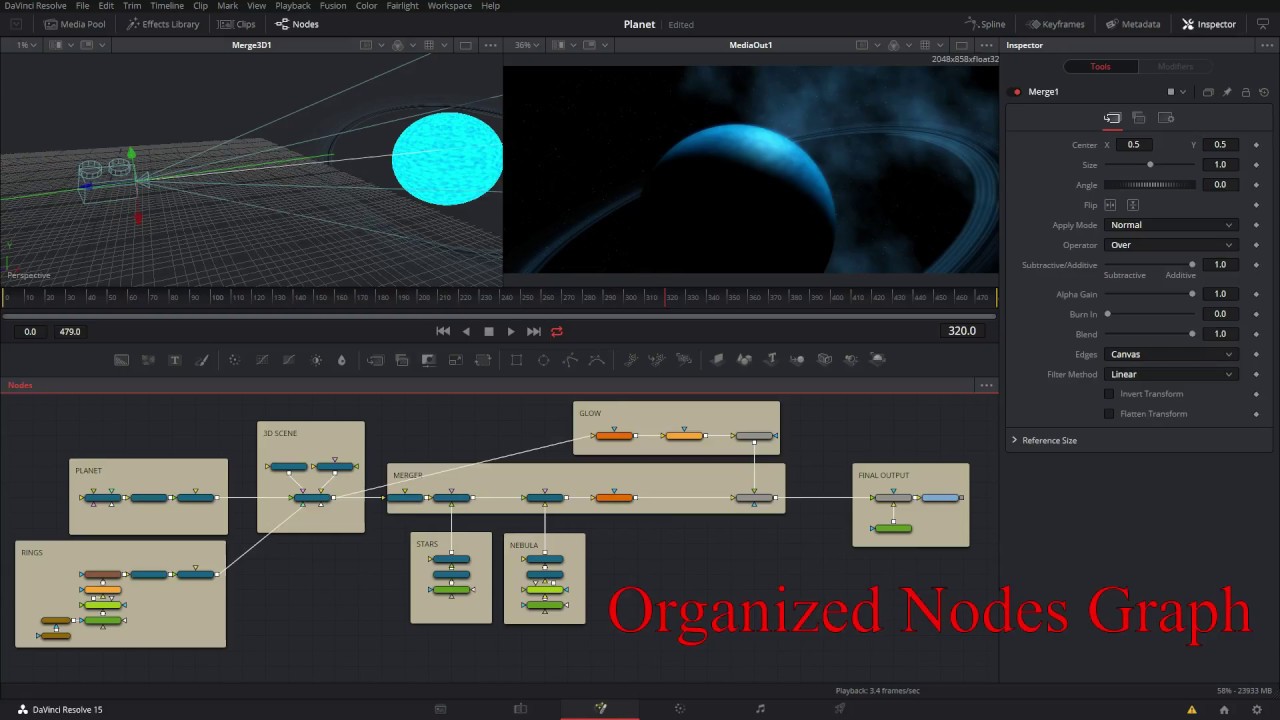Toggle keyframe for Angle parameter
Viewport: 1280px width, 720px height.
[x=1256, y=185]
